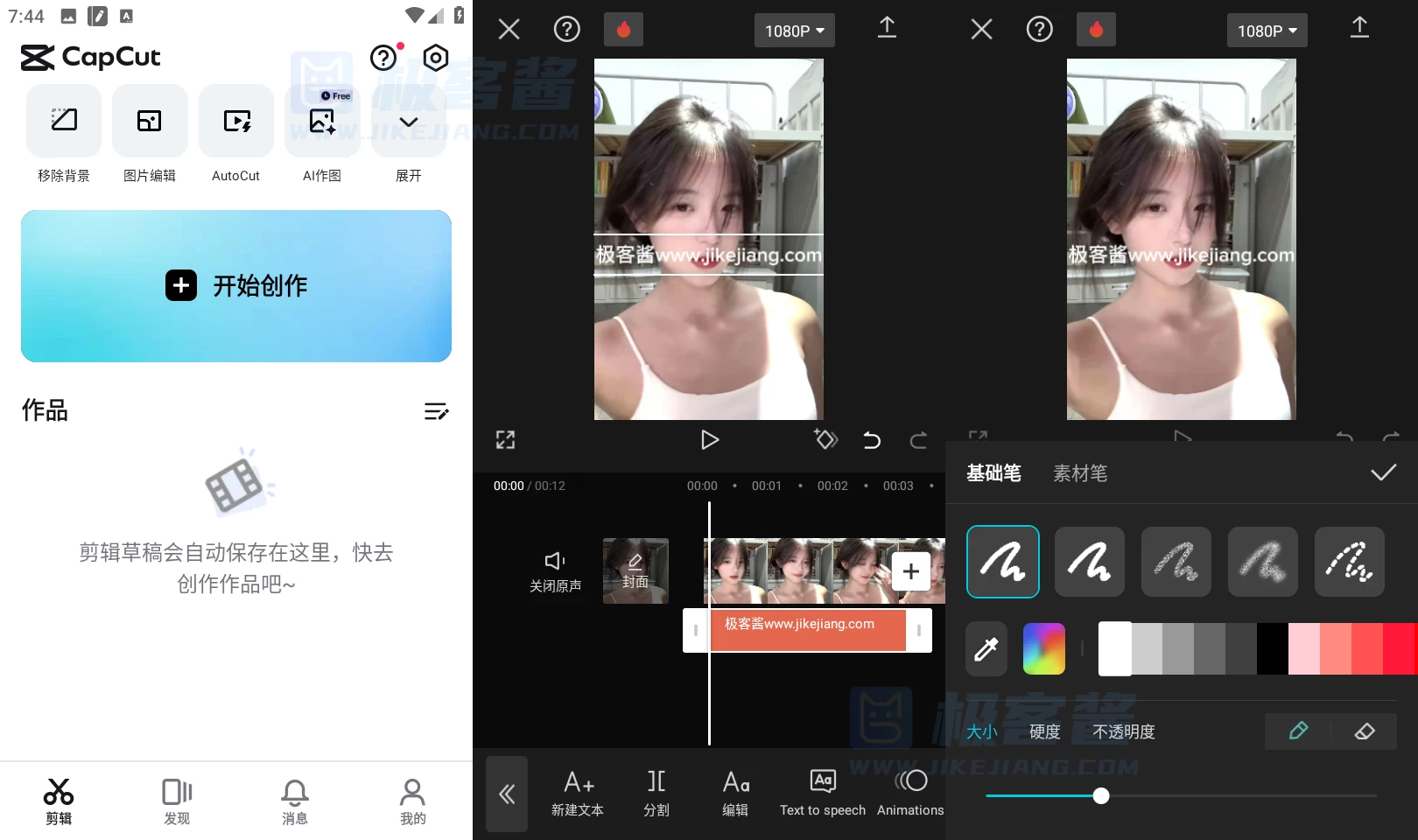Viewport: 1418px width, 840px height.
Task: Undo the last edit in middle editor
Action: 872,439
